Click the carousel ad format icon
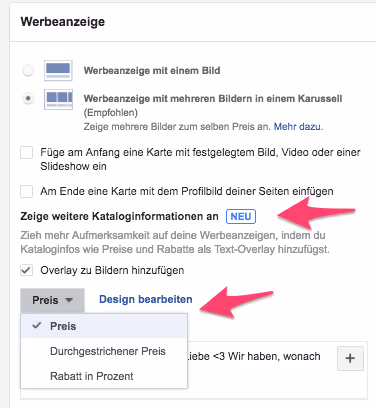Image resolution: width=376 pixels, height=408 pixels. [x=58, y=99]
